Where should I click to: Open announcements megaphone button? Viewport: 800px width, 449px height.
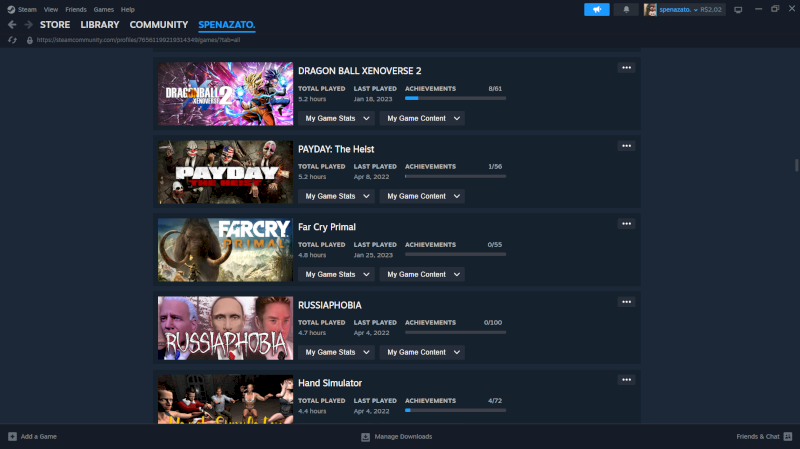pos(596,9)
